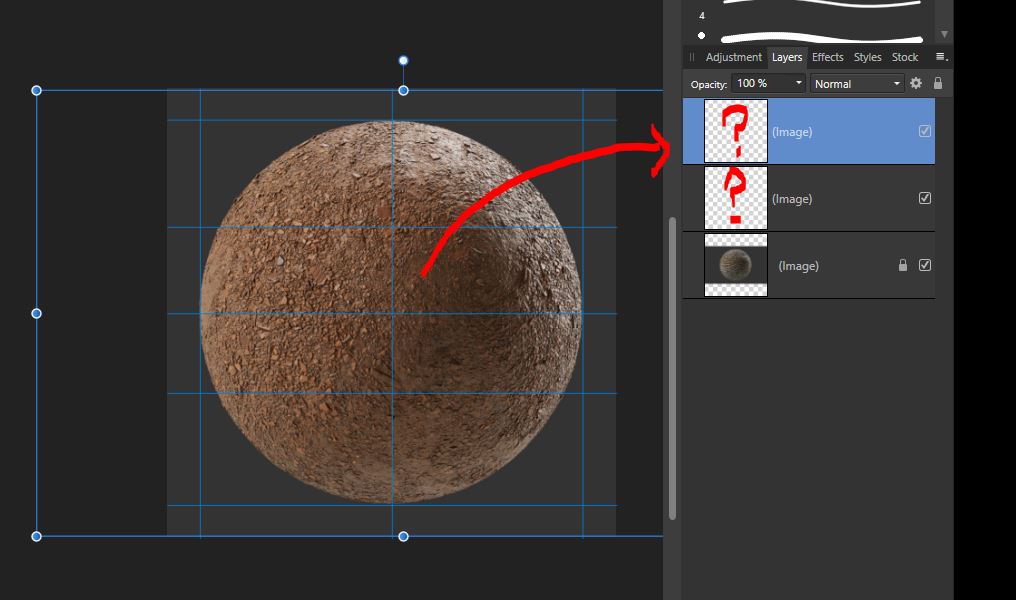Image resolution: width=1016 pixels, height=600 pixels.
Task: Click the lock icon beside the gear
Action: [x=938, y=84]
